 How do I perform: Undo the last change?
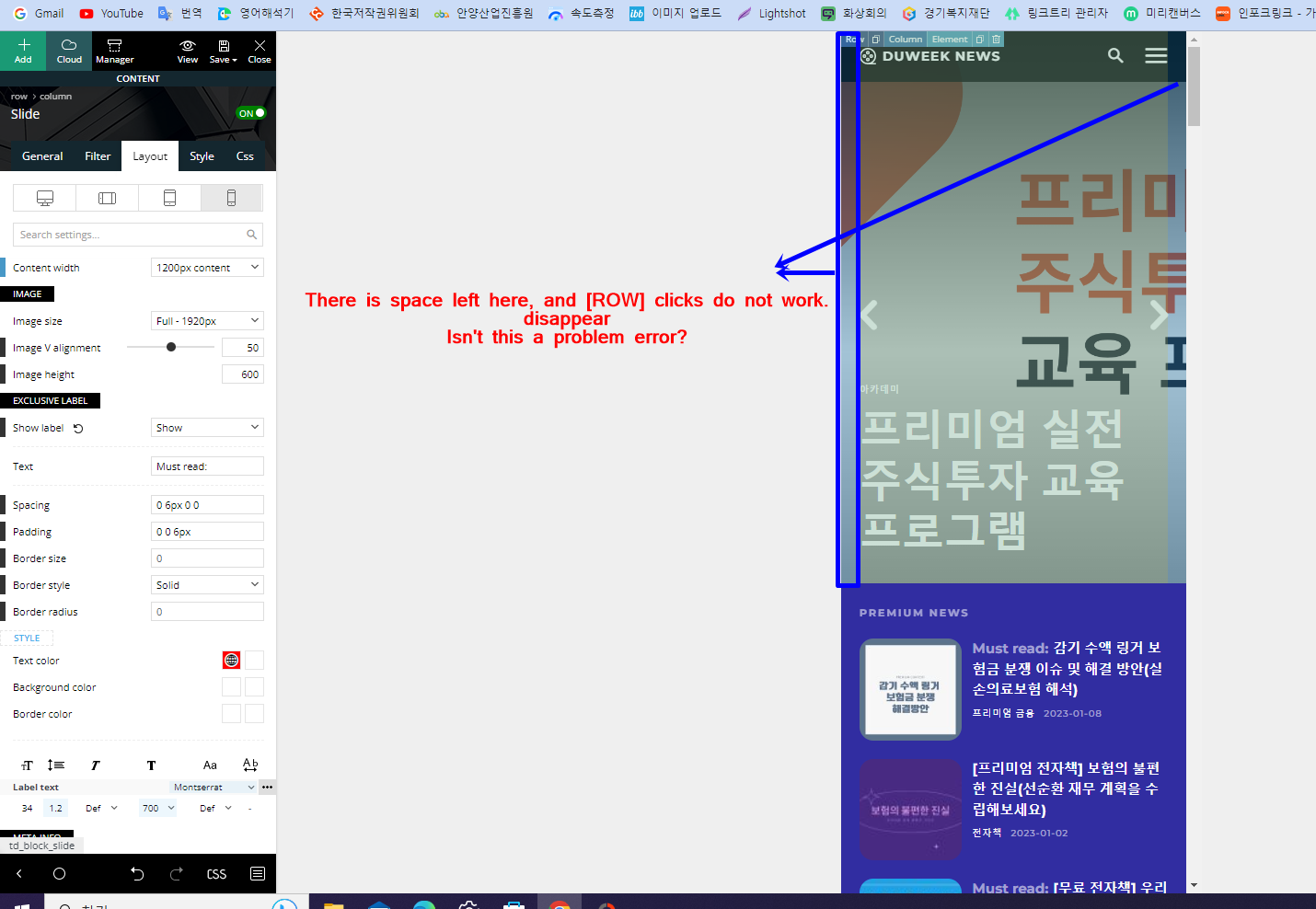point(137,873)
